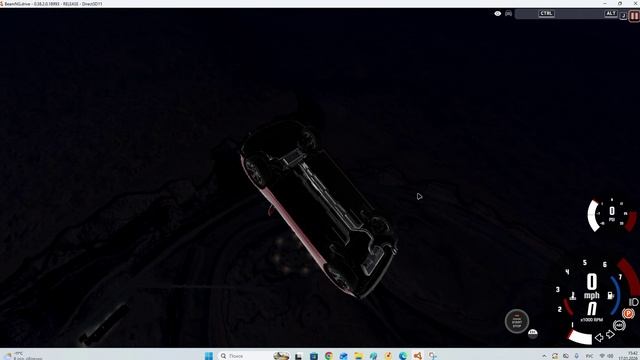This screenshot has width=640, height=360.
Task: Click the engine start stop button
Action: pyautogui.click(x=517, y=321)
